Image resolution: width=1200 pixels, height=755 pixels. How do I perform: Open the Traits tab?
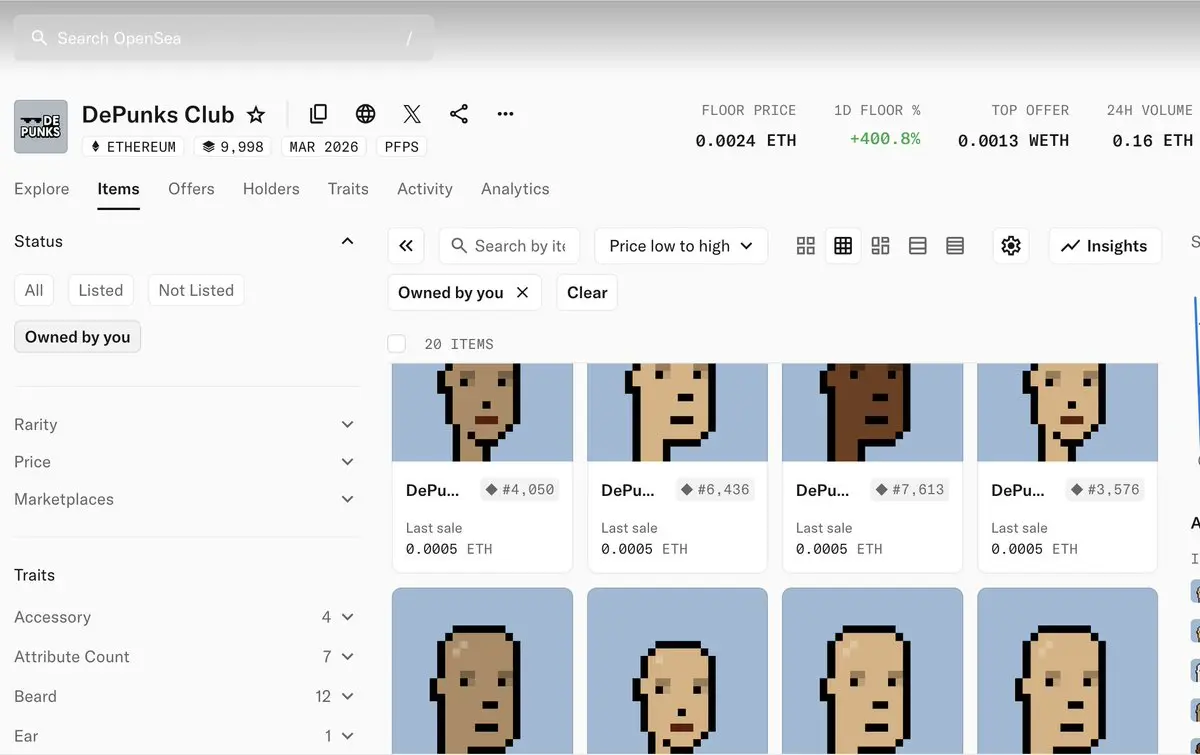tap(348, 189)
